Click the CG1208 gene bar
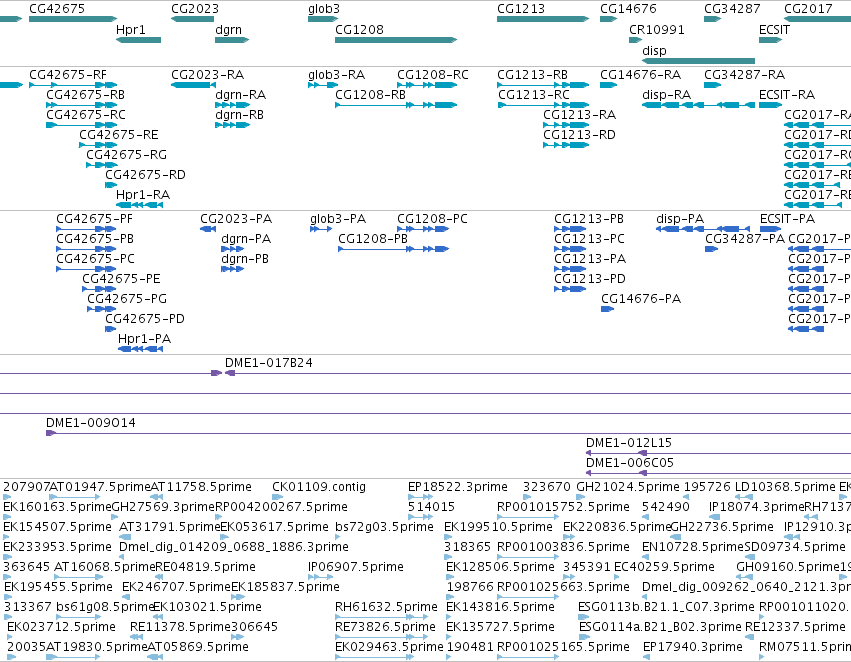 click(x=396, y=40)
